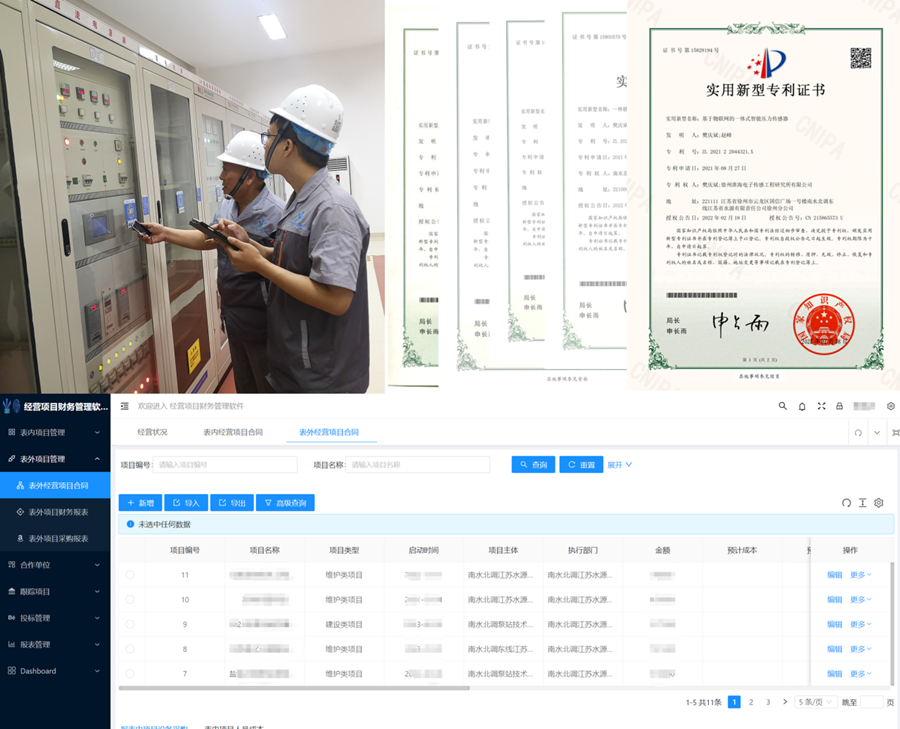Viewport: 900px width, 729px height.
Task: Select the row checkbox for project 11
Action: pyautogui.click(x=130, y=575)
